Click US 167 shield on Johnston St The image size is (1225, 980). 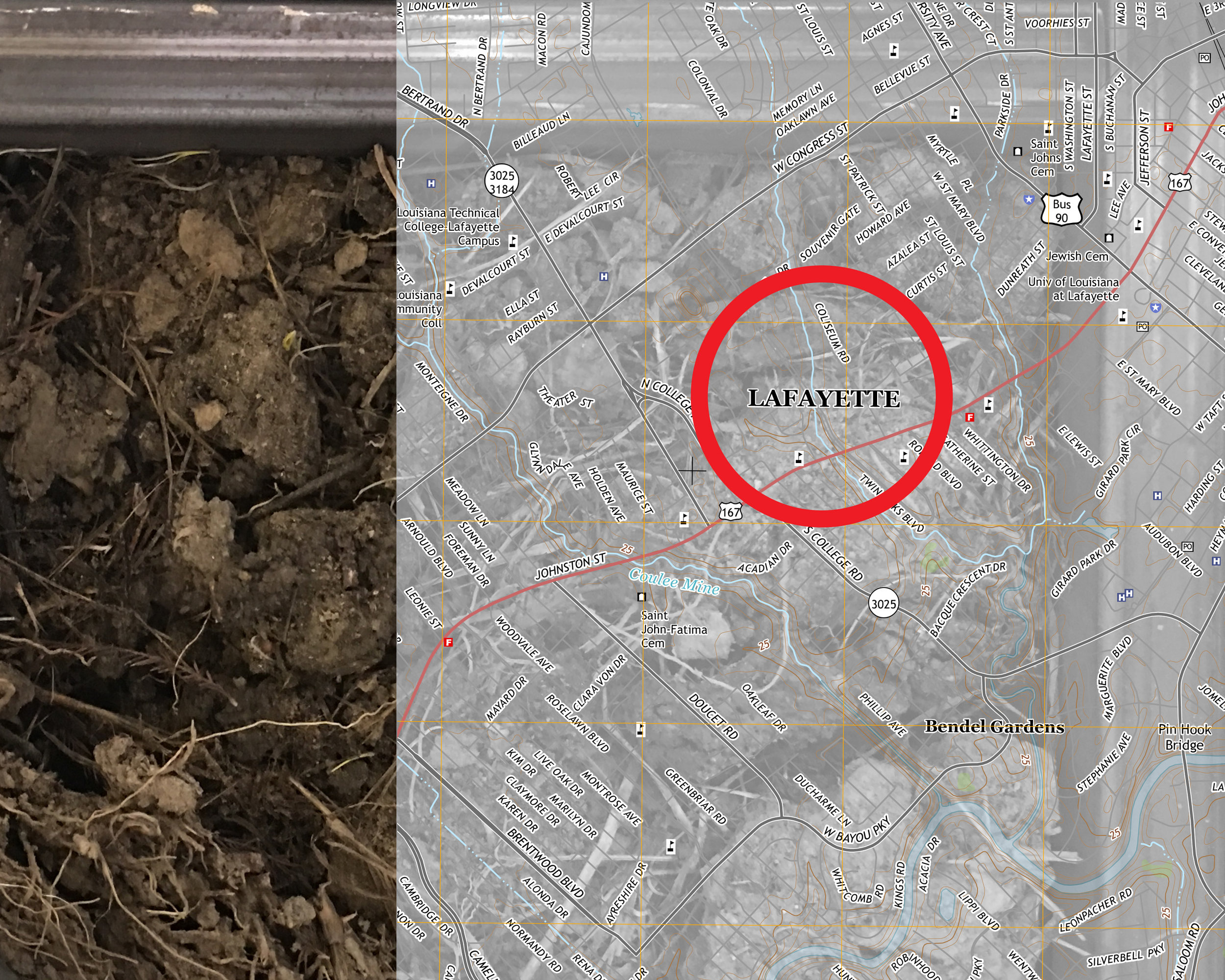730,512
